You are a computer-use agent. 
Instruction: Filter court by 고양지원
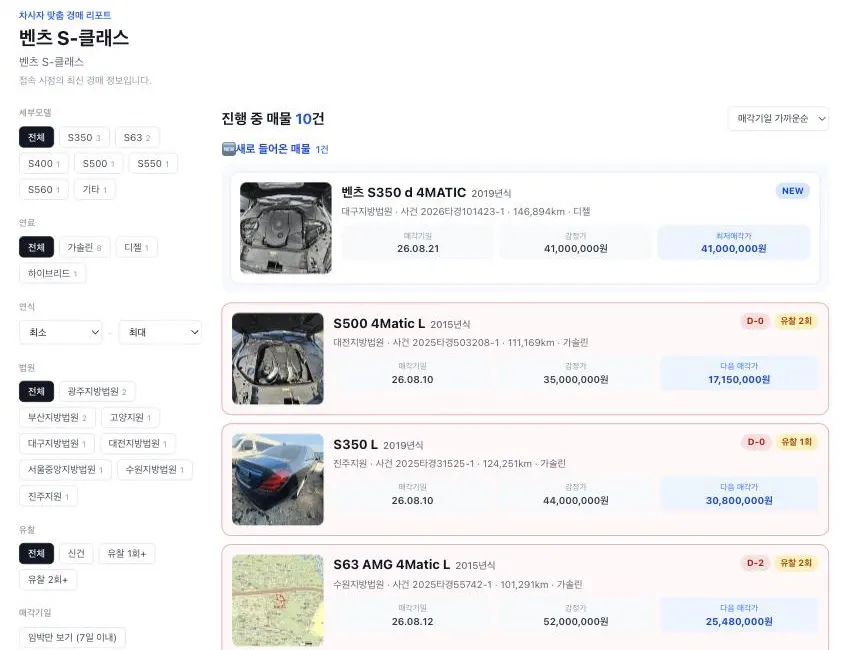pyautogui.click(x=130, y=417)
